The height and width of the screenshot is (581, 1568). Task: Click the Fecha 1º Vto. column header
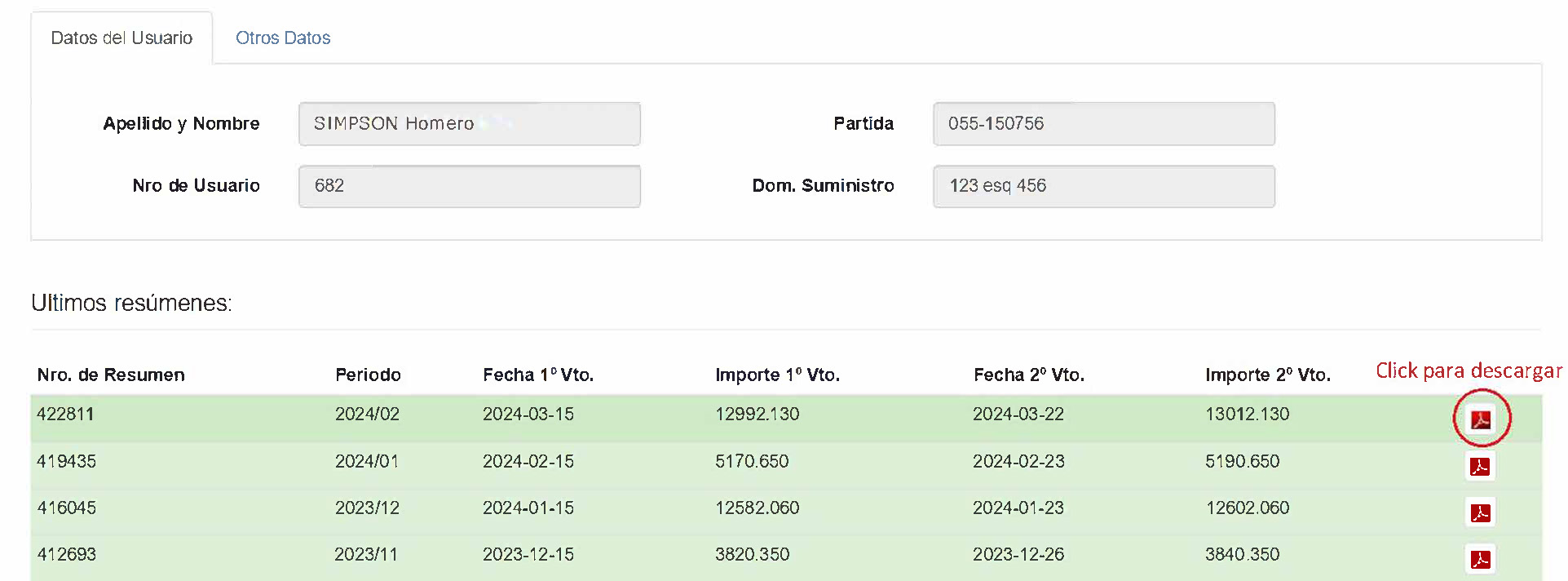click(x=537, y=375)
